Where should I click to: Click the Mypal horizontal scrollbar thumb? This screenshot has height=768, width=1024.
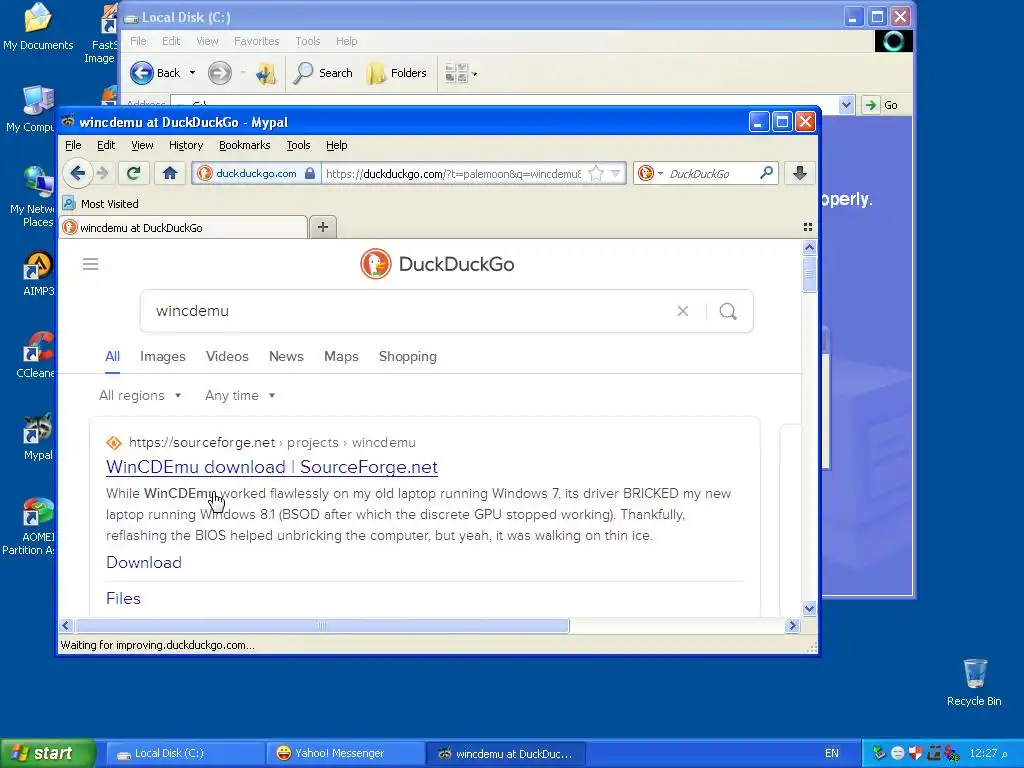322,626
